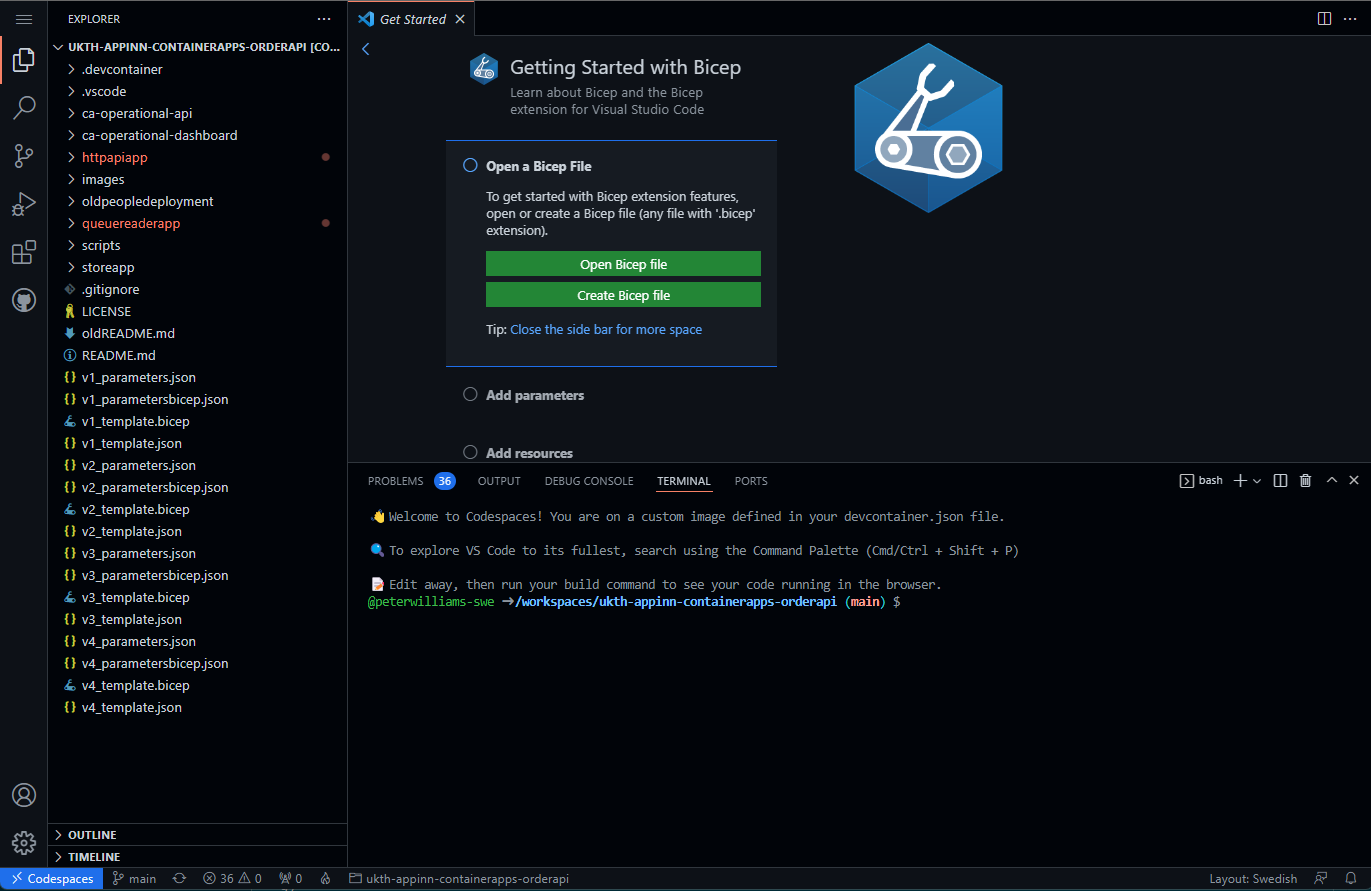The height and width of the screenshot is (891, 1371).
Task: Open the LICENSE file
Action: [x=198, y=311]
